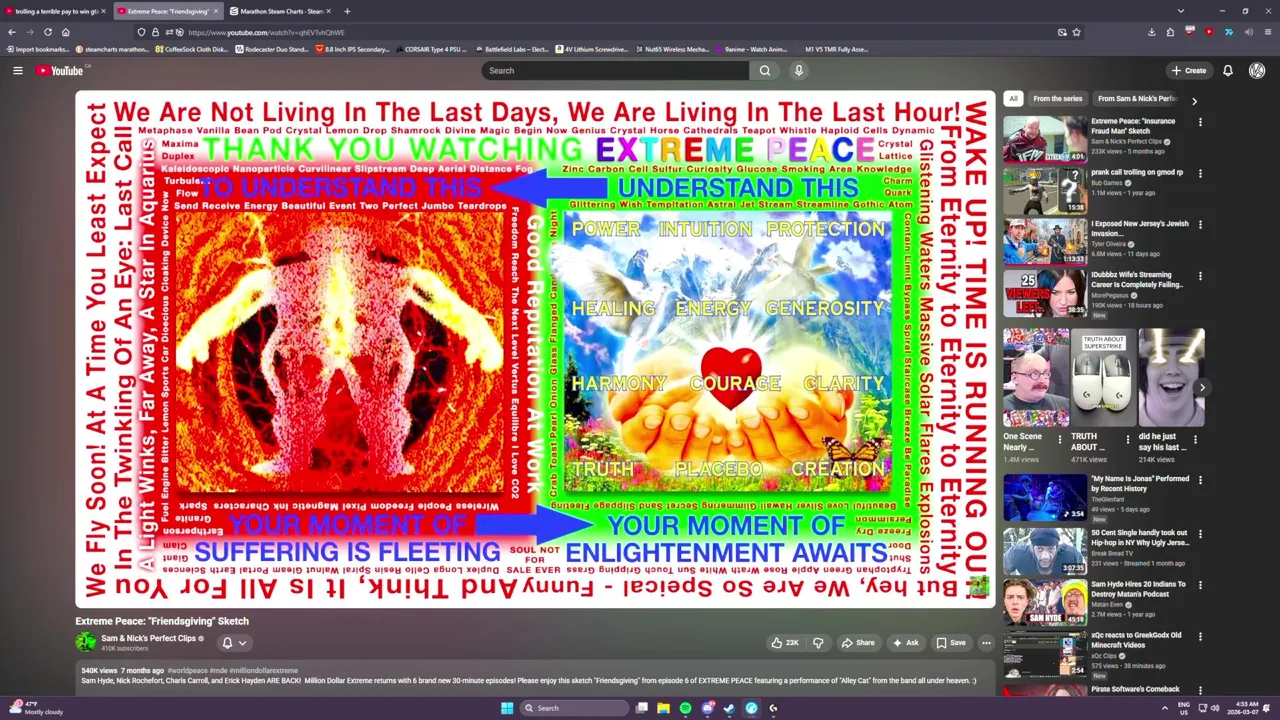Open options for Insurance Fraud Man video
This screenshot has height=720, width=1280.
1200,122
